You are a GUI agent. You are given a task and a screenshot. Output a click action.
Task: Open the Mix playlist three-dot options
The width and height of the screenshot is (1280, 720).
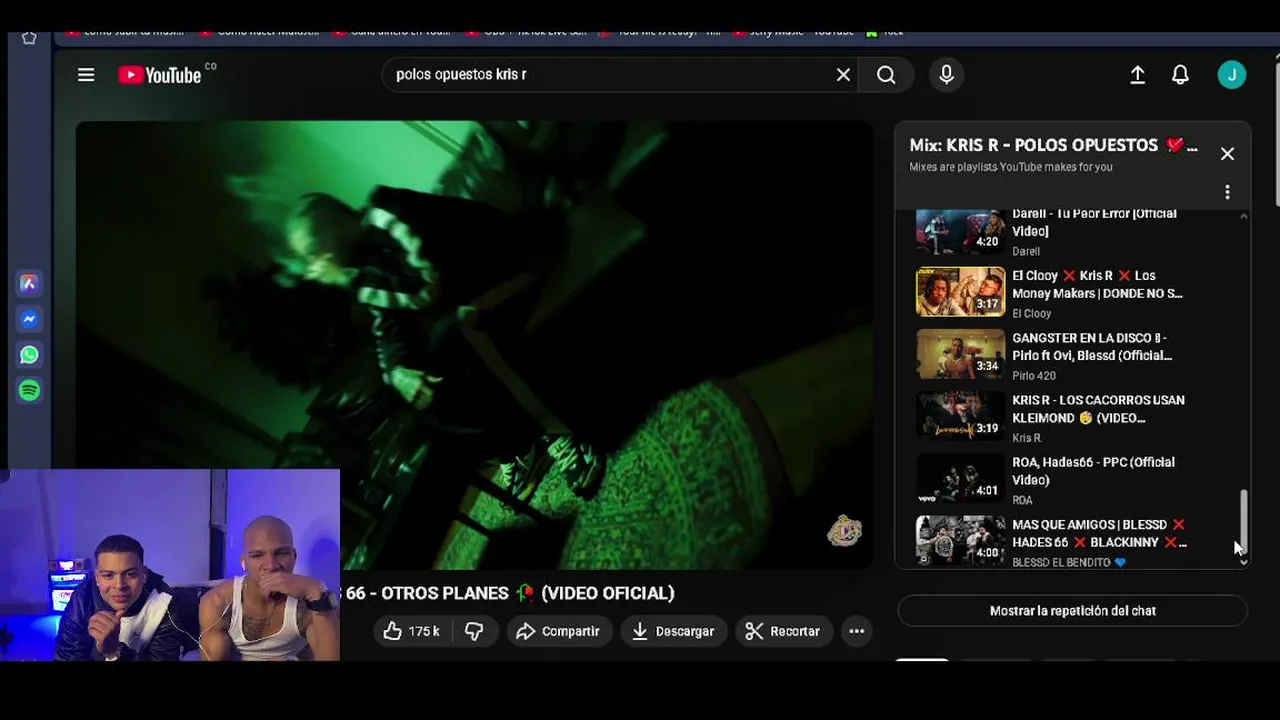tap(1227, 192)
